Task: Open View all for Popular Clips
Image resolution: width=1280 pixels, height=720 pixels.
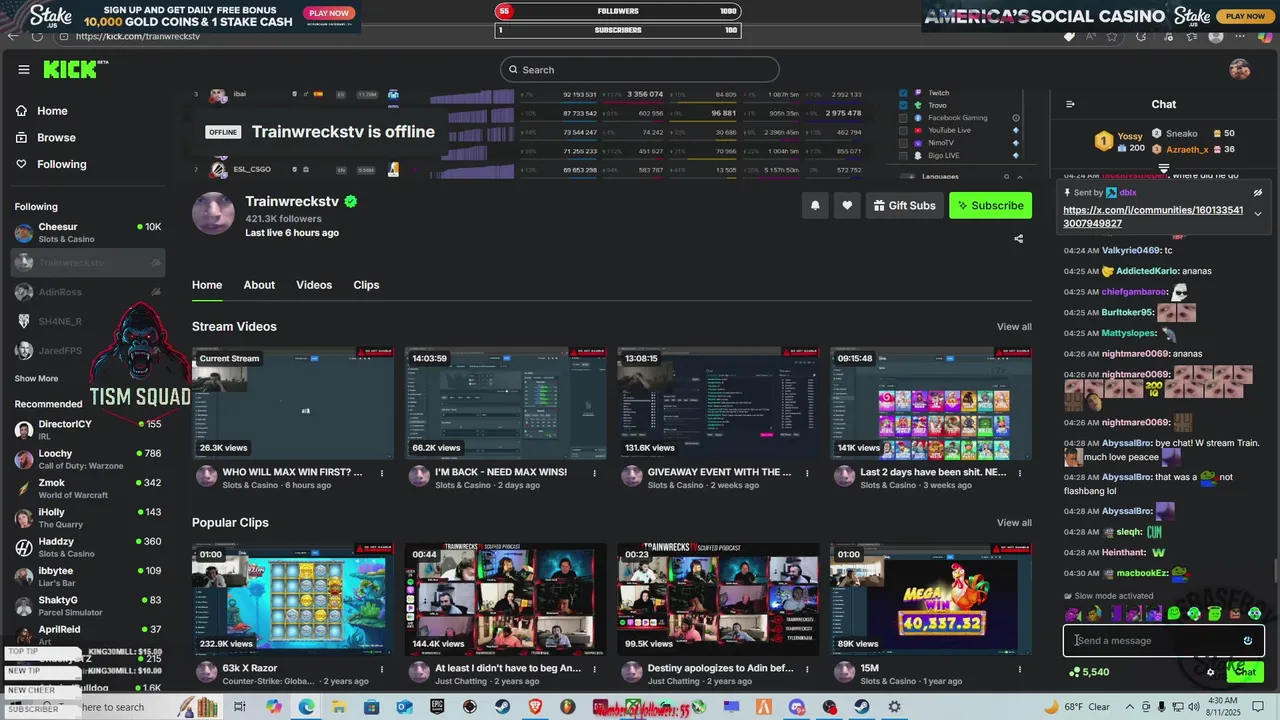Action: 1014,523
